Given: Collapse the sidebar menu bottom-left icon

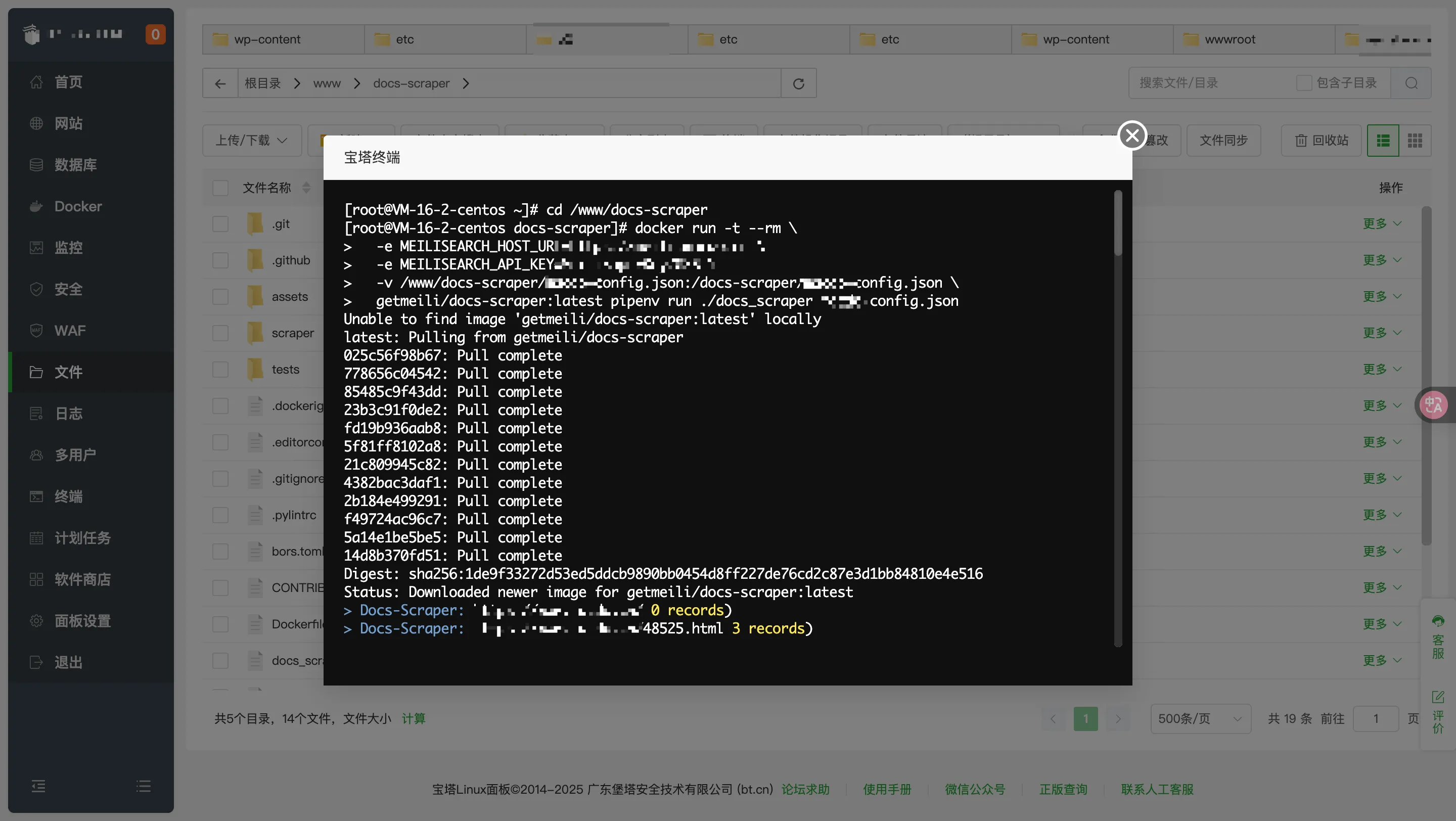Looking at the screenshot, I should click(x=38, y=786).
